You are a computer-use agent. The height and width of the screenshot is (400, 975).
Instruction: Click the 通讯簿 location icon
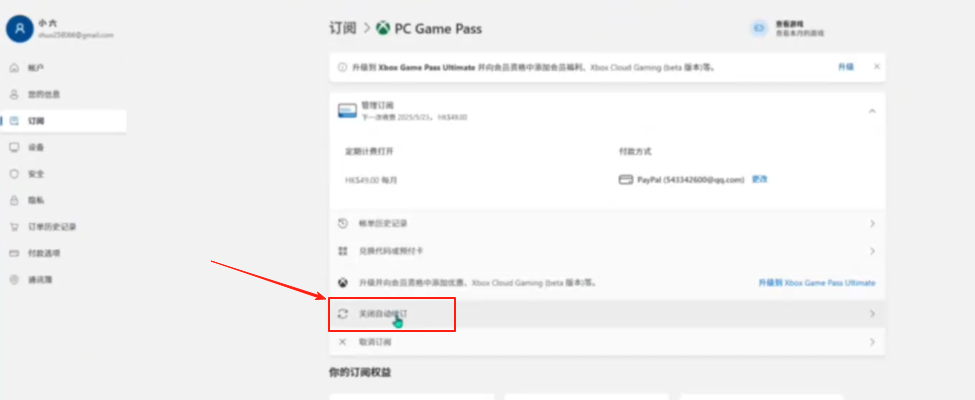(x=14, y=280)
